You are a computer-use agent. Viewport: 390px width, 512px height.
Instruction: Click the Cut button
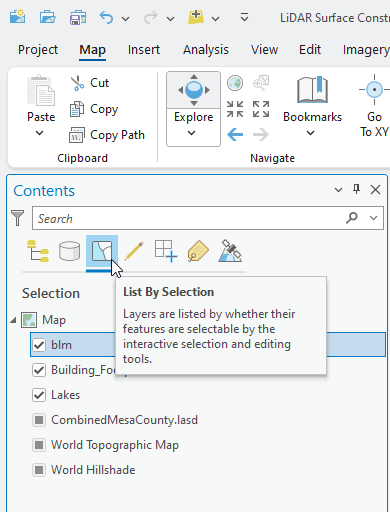click(x=90, y=83)
